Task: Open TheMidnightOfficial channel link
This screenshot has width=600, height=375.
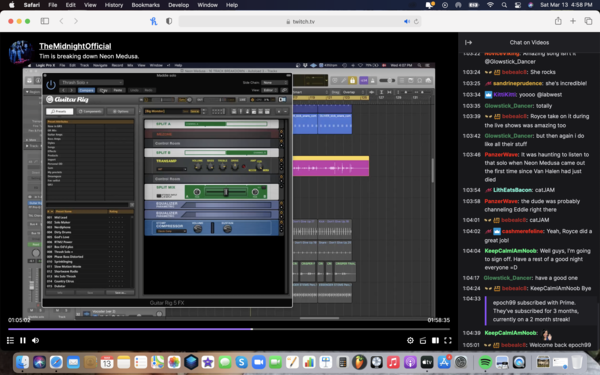Action: pos(75,46)
